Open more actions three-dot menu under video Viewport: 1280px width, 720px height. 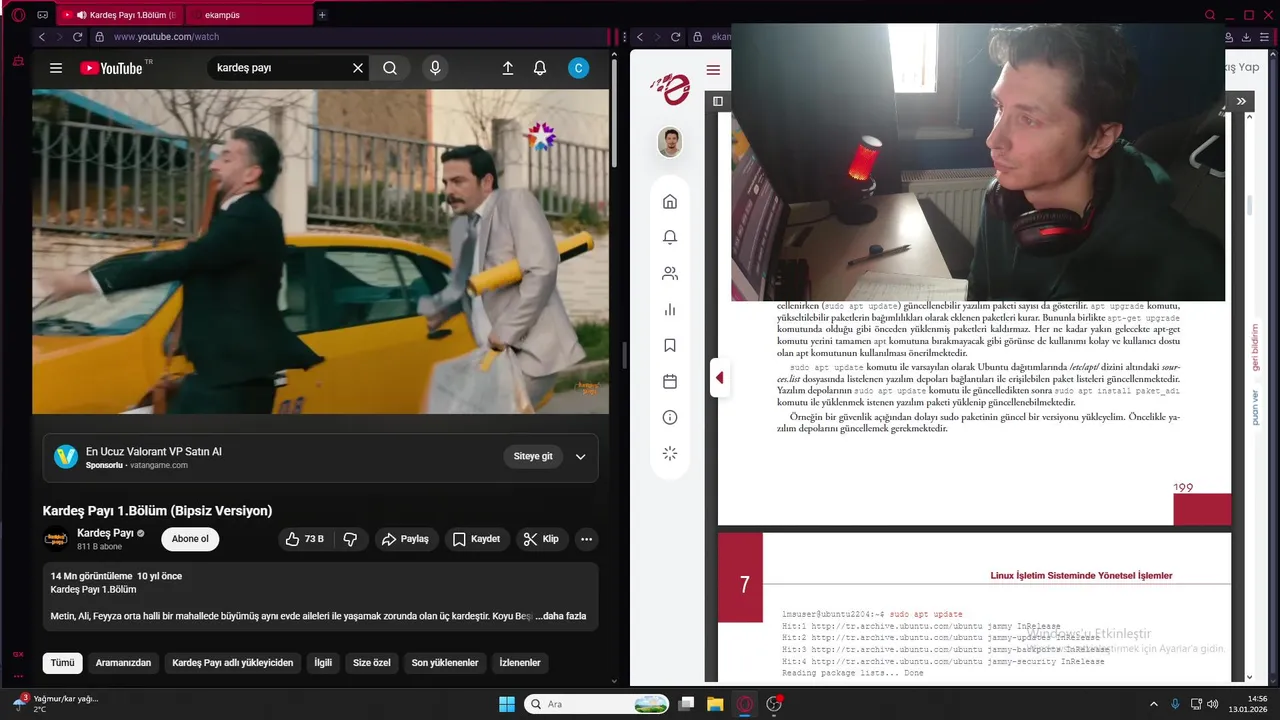point(587,539)
